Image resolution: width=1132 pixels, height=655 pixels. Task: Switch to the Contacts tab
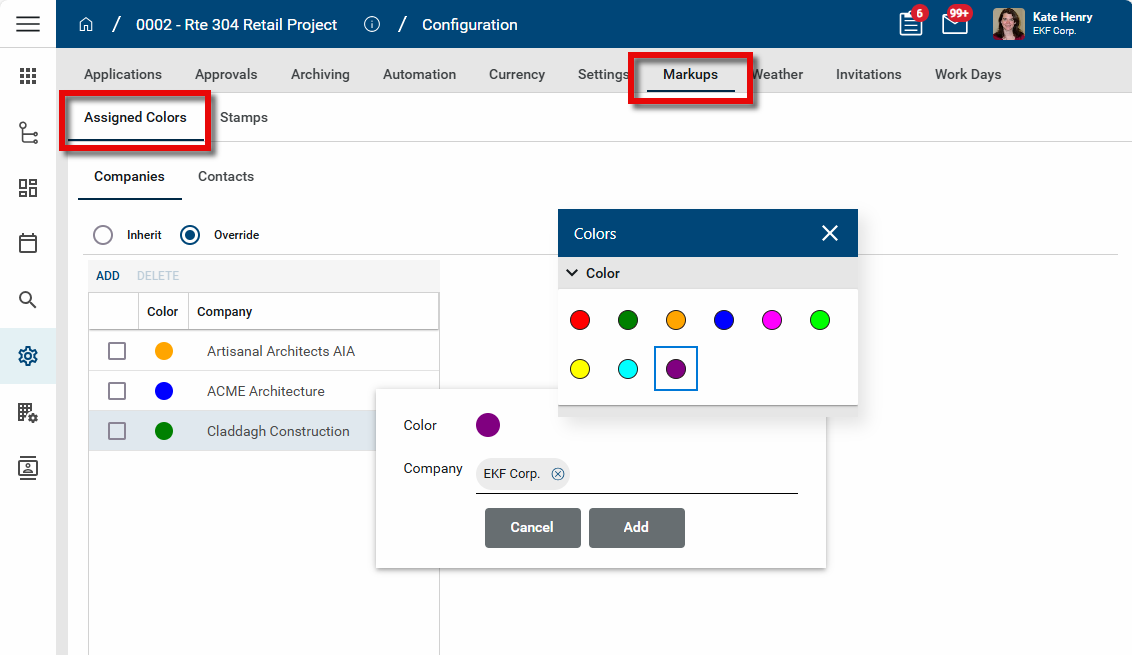coord(226,177)
